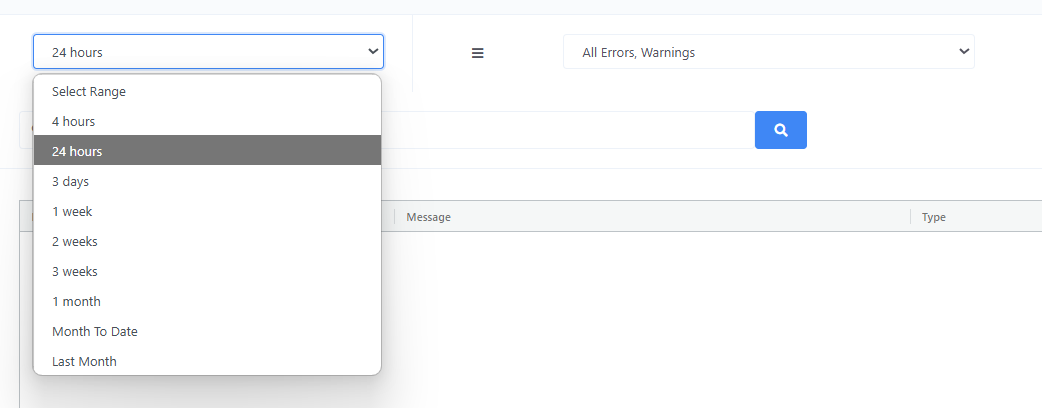Choose the 1 week range option
This screenshot has height=408, width=1042.
coord(207,211)
